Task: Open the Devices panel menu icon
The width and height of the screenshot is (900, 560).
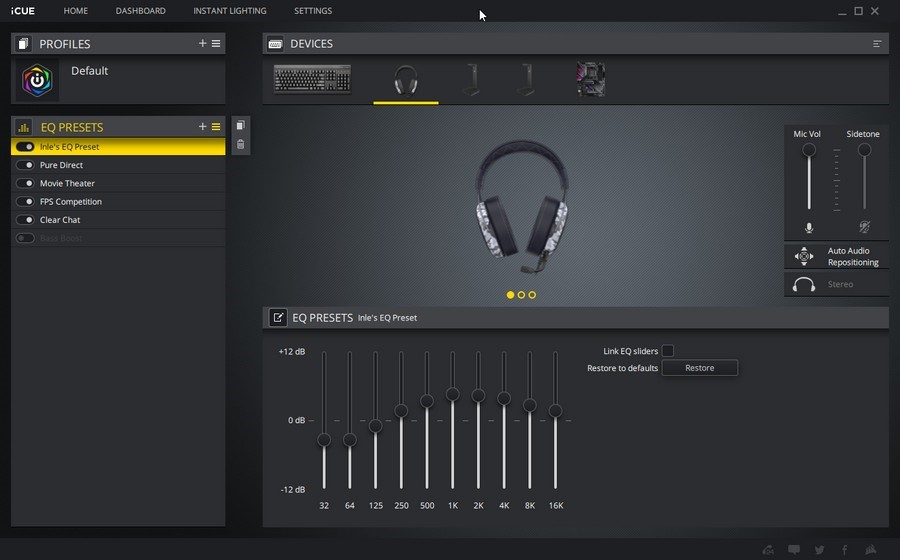Action: coord(877,44)
